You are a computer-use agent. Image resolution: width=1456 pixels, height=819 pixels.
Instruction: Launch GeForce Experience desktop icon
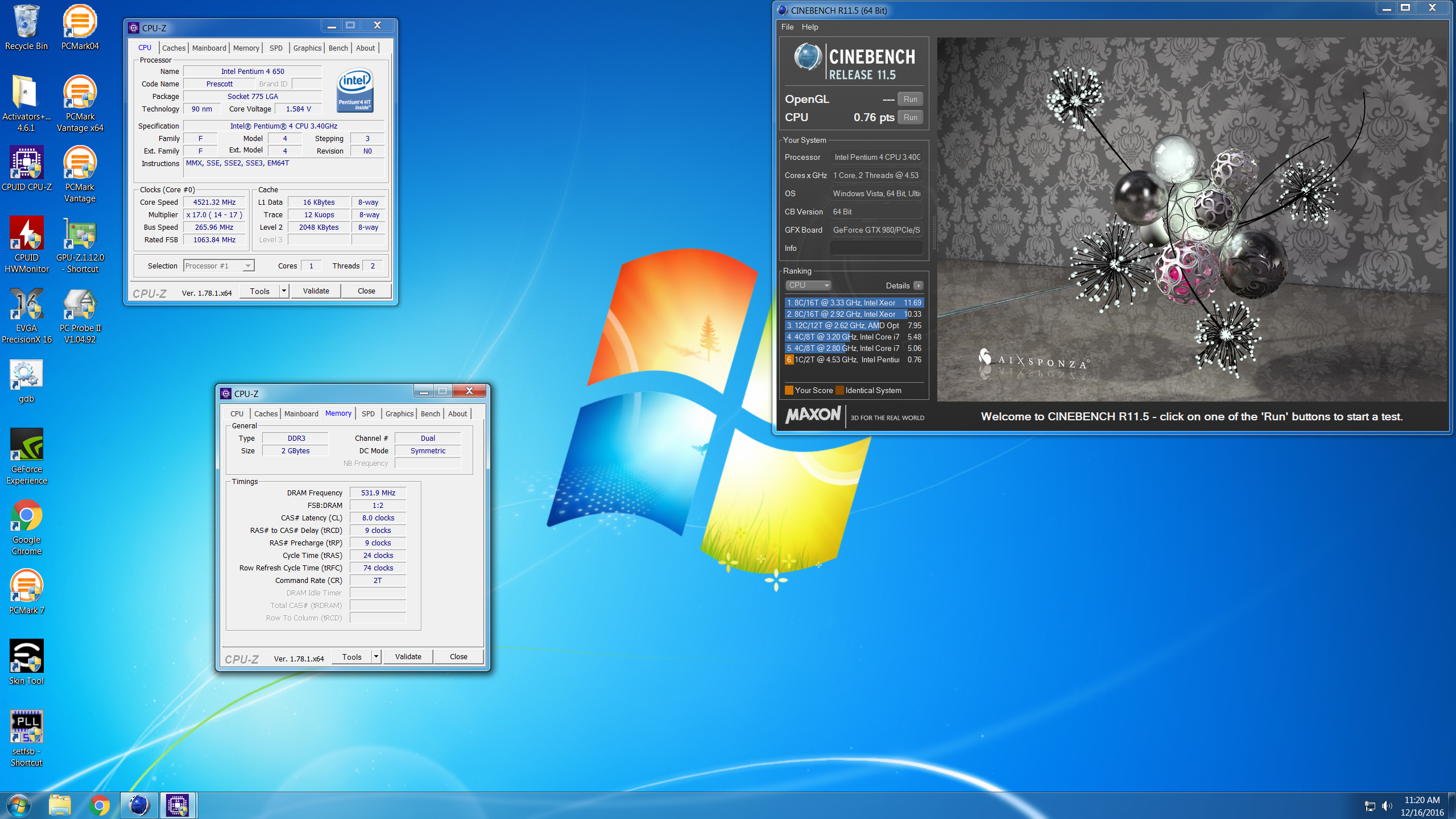coord(26,456)
